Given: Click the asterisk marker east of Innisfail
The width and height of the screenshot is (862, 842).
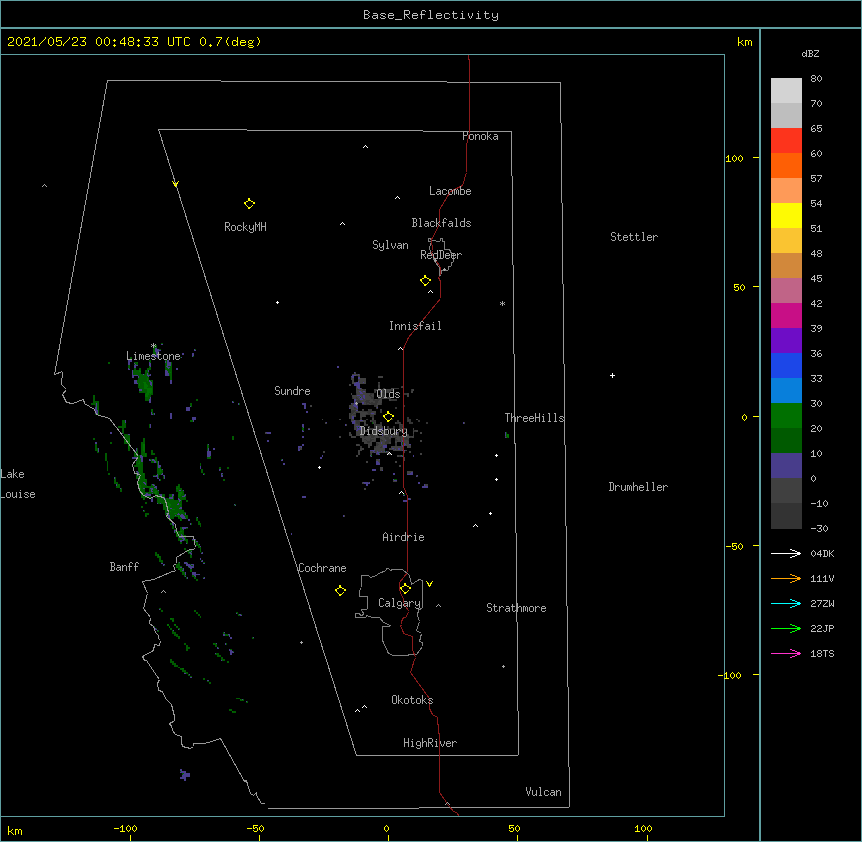Looking at the screenshot, I should click(x=502, y=303).
